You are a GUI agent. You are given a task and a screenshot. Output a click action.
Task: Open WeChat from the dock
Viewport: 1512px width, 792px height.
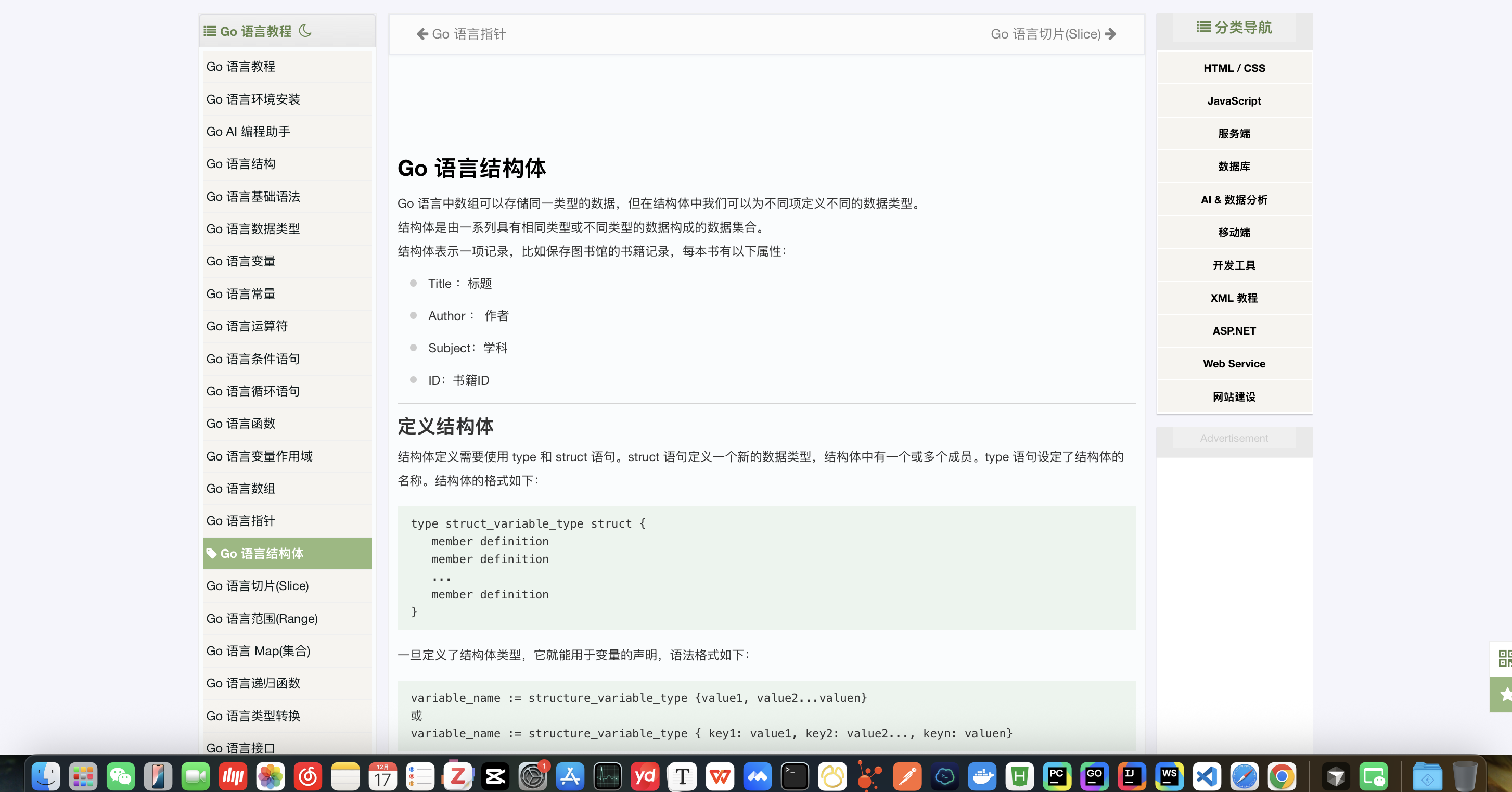click(120, 777)
